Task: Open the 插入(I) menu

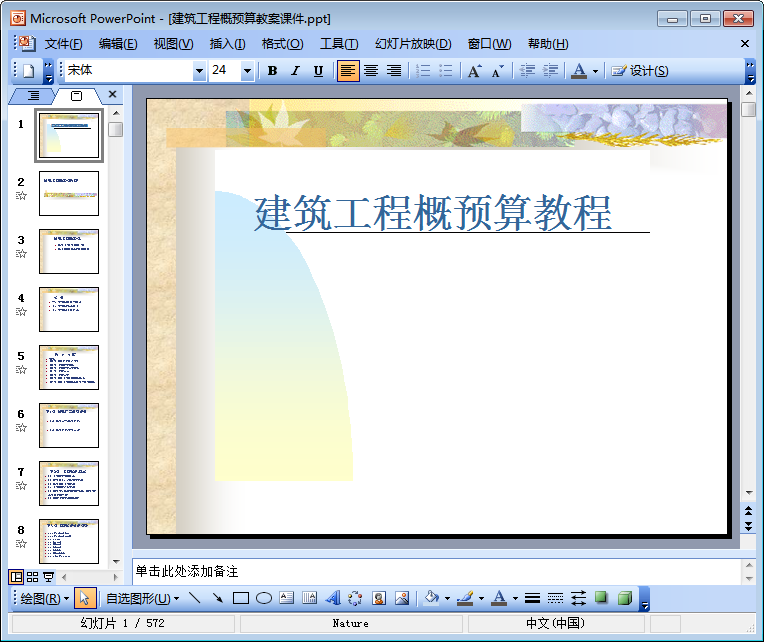Action: click(228, 44)
